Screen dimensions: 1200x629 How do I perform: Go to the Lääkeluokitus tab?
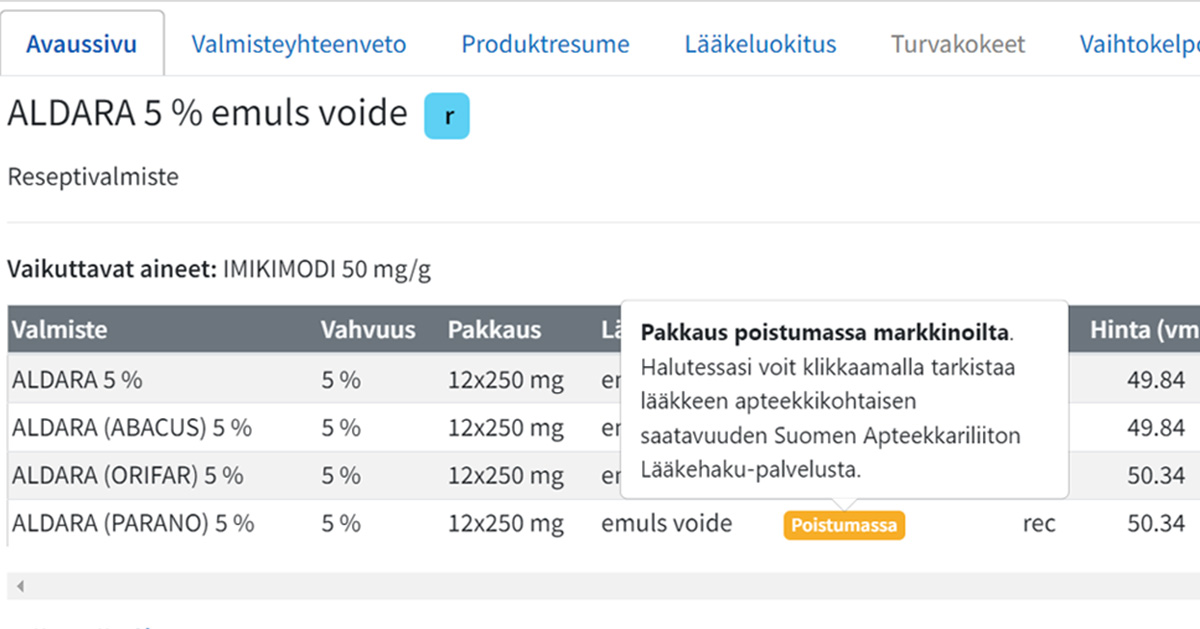click(761, 44)
